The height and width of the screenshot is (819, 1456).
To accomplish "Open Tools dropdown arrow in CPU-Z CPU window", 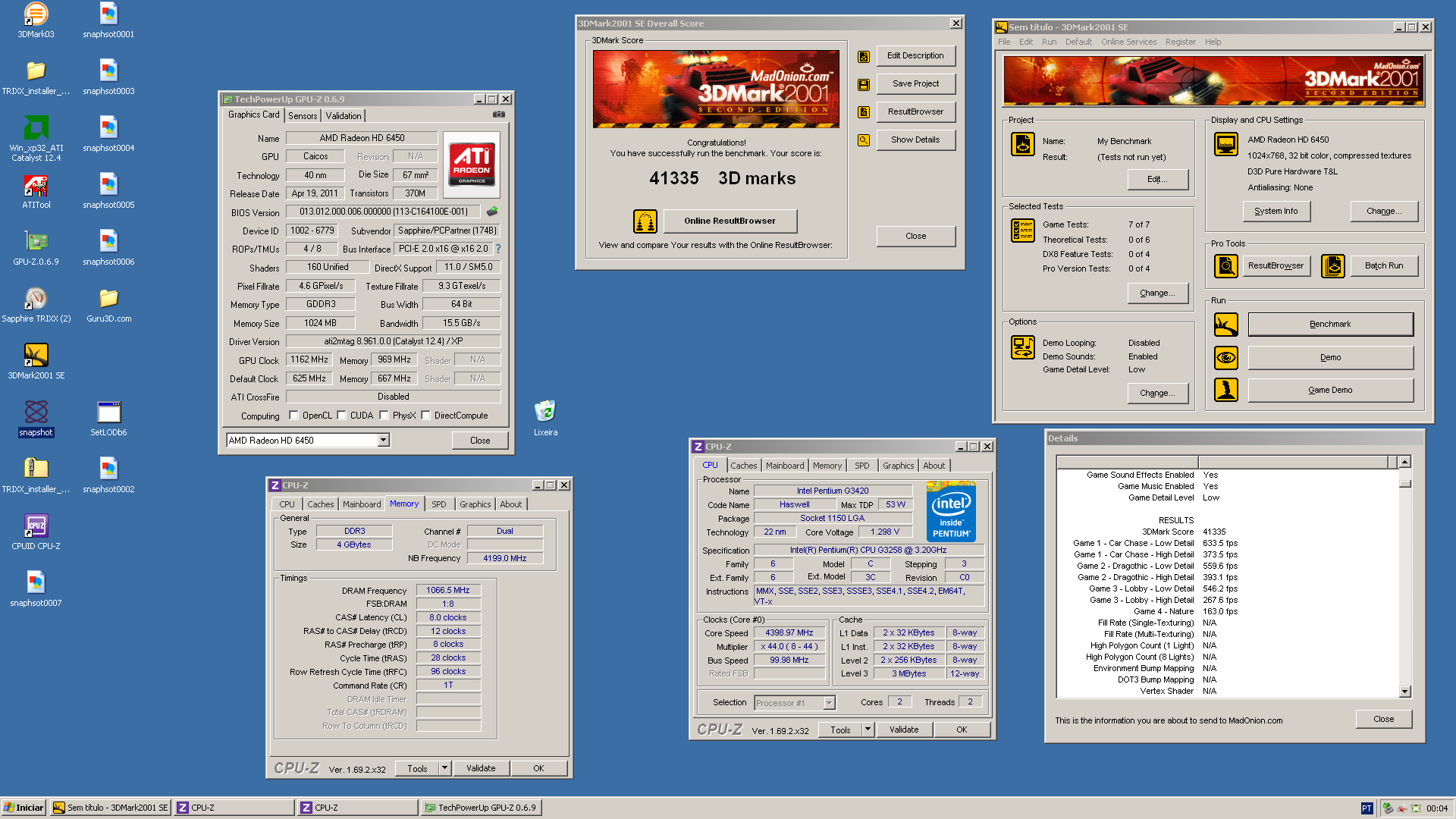I will 868,730.
